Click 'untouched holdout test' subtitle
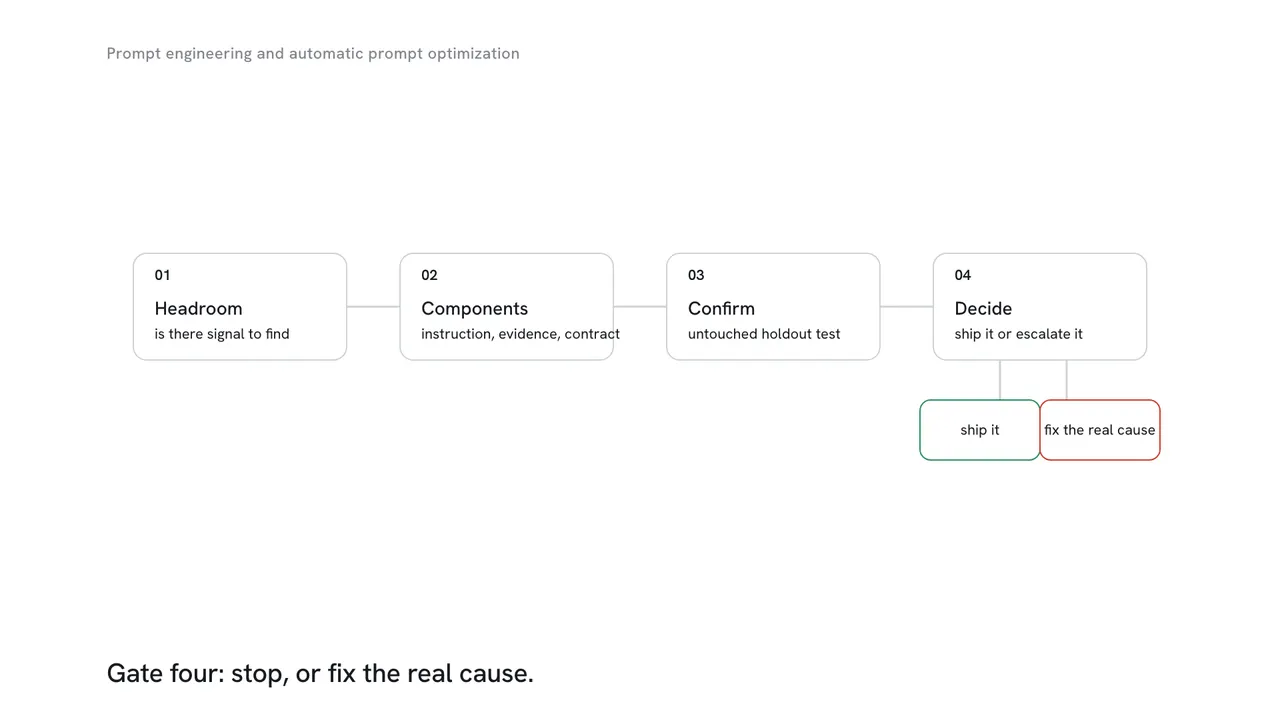Screen dimensions: 1280x720 click(x=764, y=334)
